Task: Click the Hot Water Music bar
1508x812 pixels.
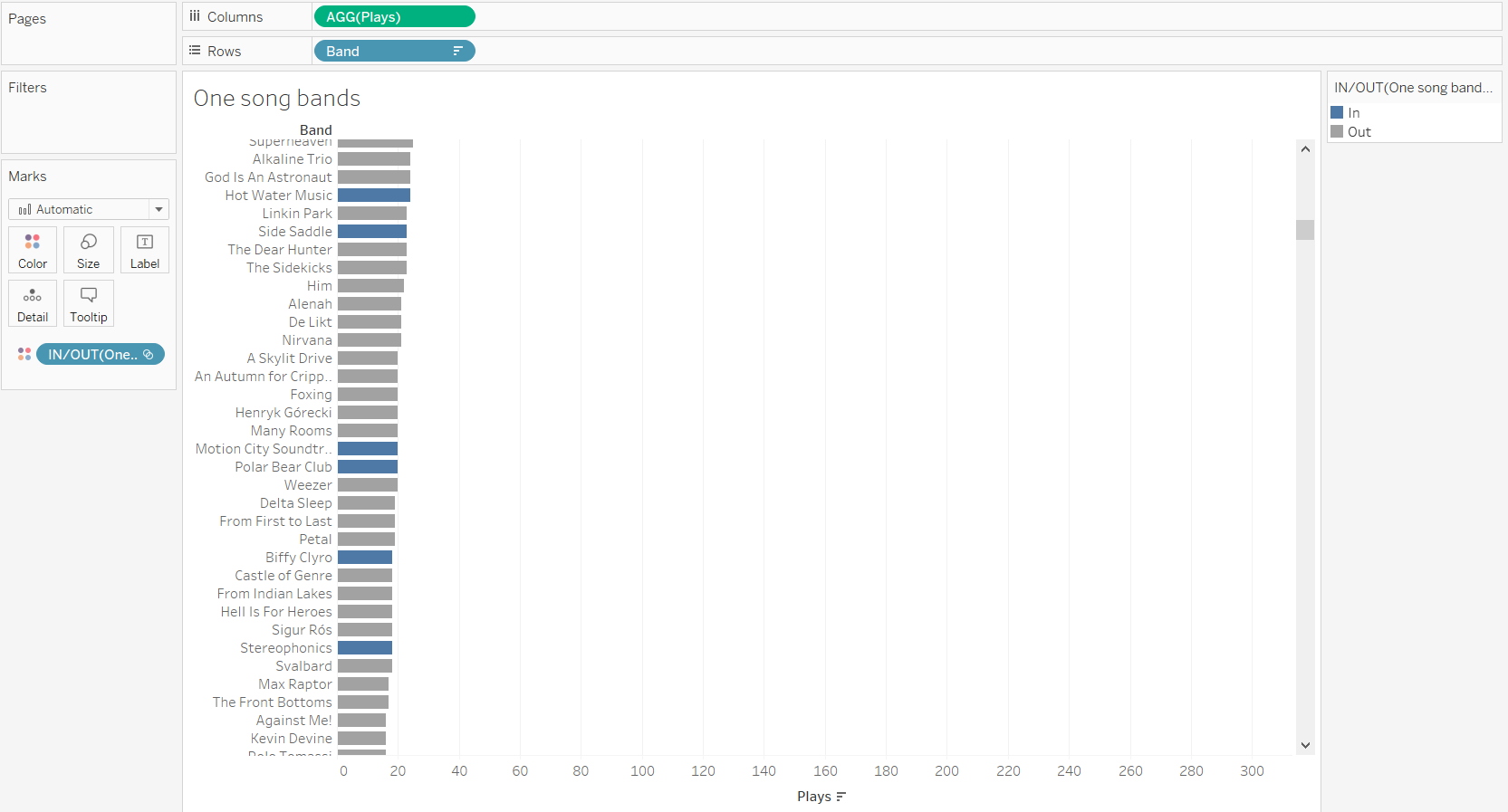Action: [374, 196]
